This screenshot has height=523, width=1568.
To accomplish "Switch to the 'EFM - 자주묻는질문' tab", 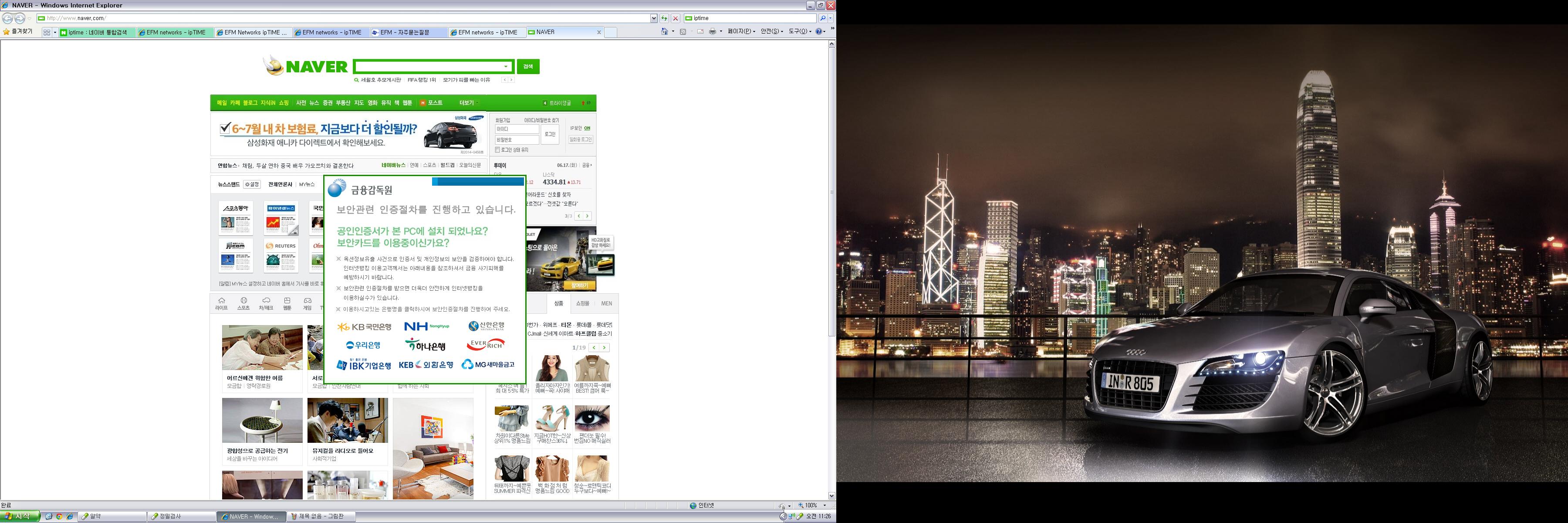I will click(409, 32).
